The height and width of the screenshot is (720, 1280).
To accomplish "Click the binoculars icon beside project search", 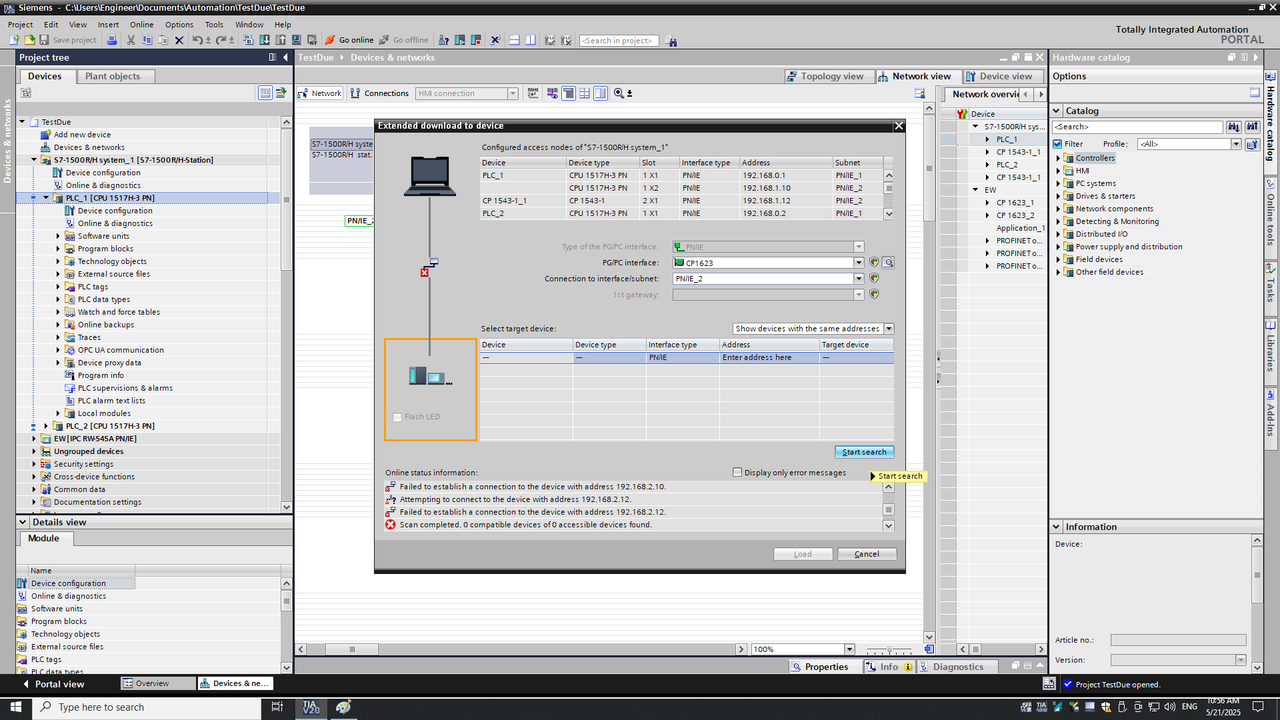I will pos(671,41).
